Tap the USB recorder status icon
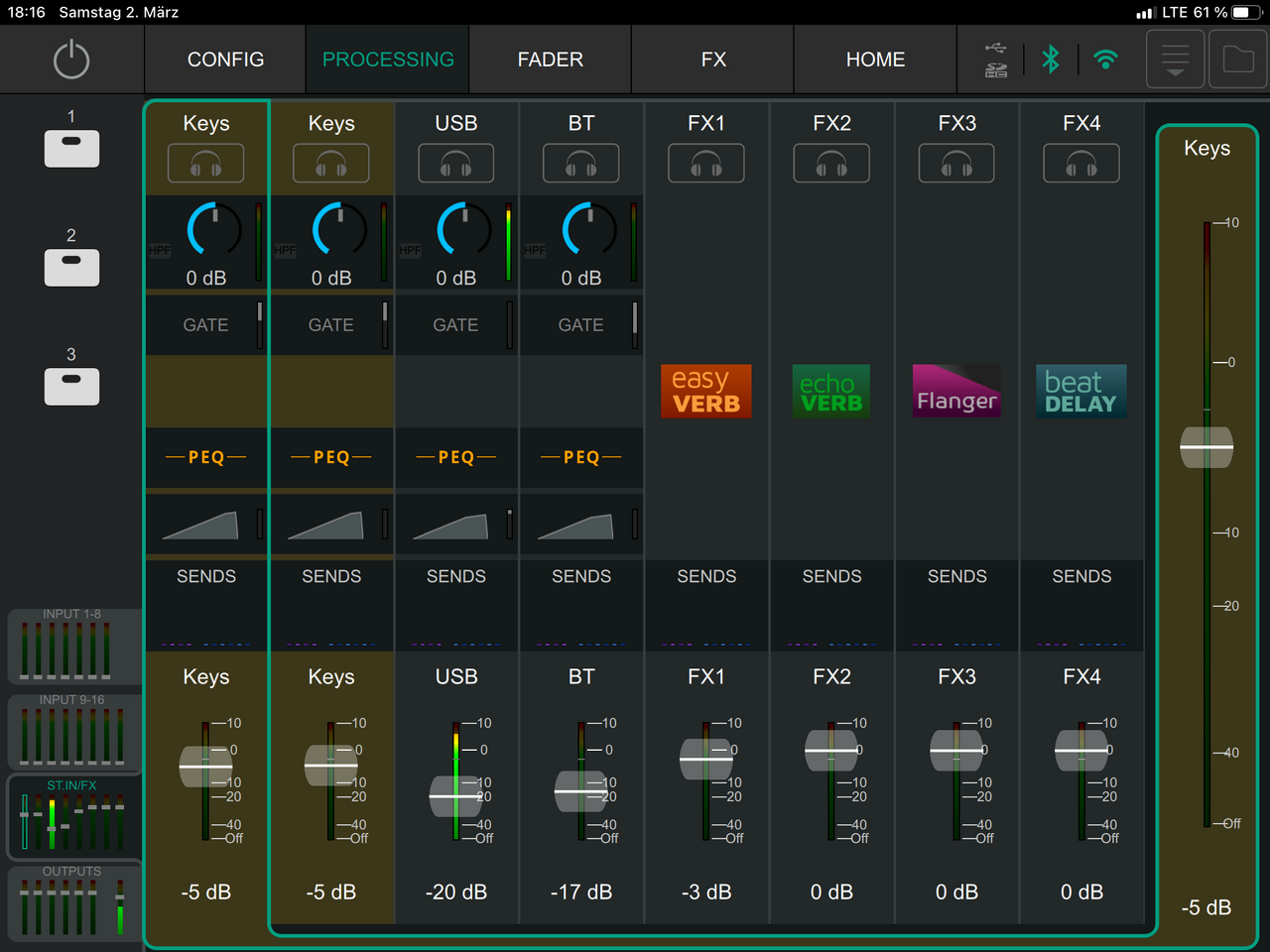The height and width of the screenshot is (952, 1270). [x=996, y=59]
